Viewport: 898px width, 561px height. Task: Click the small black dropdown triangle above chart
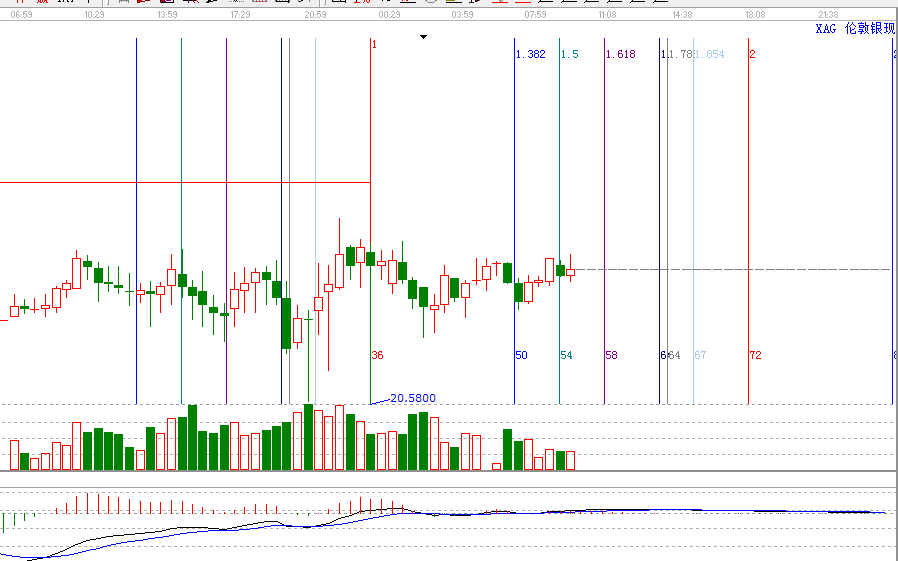coord(423,37)
